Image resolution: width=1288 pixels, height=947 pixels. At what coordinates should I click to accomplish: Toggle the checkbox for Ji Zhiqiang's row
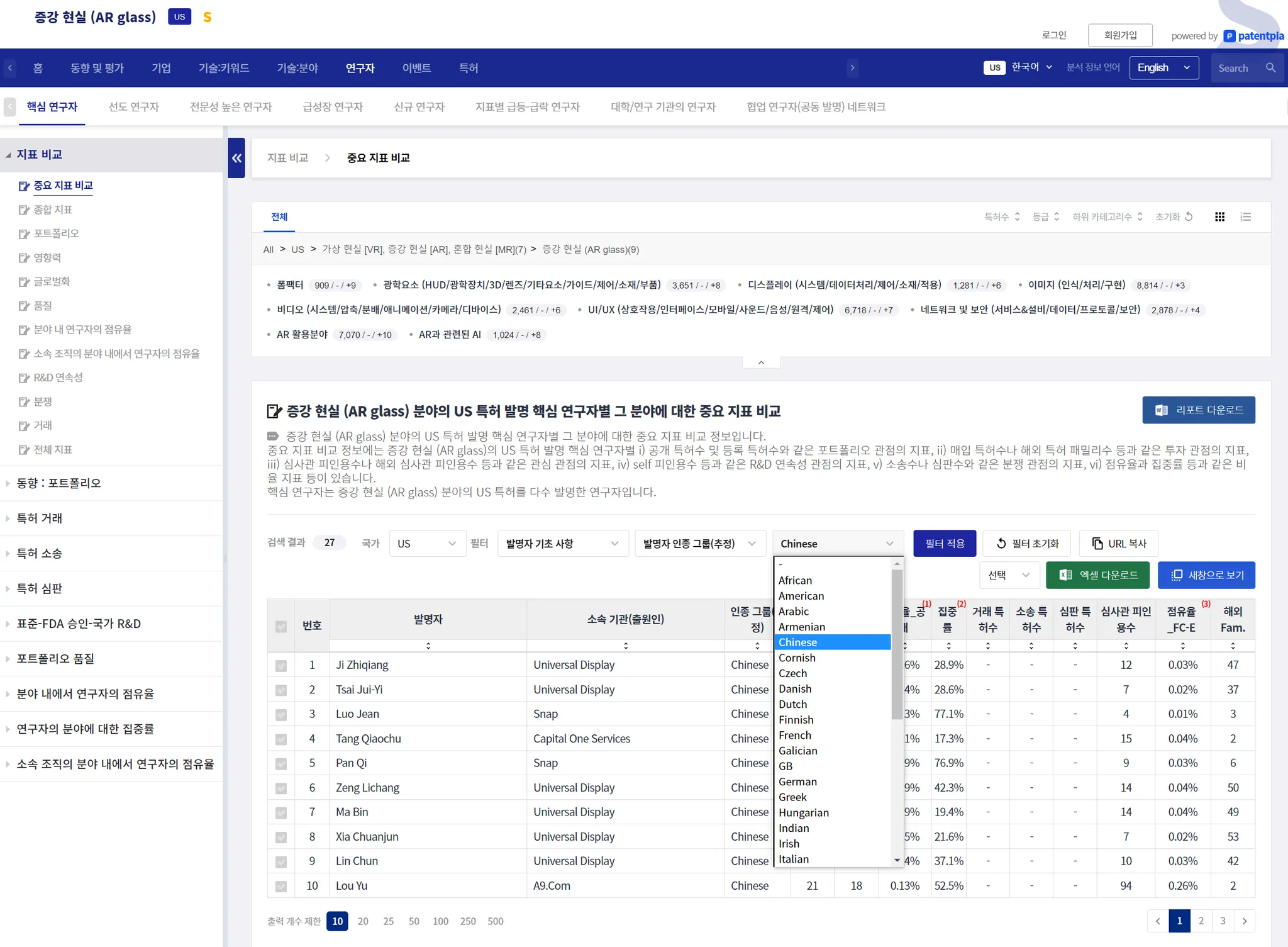281,665
